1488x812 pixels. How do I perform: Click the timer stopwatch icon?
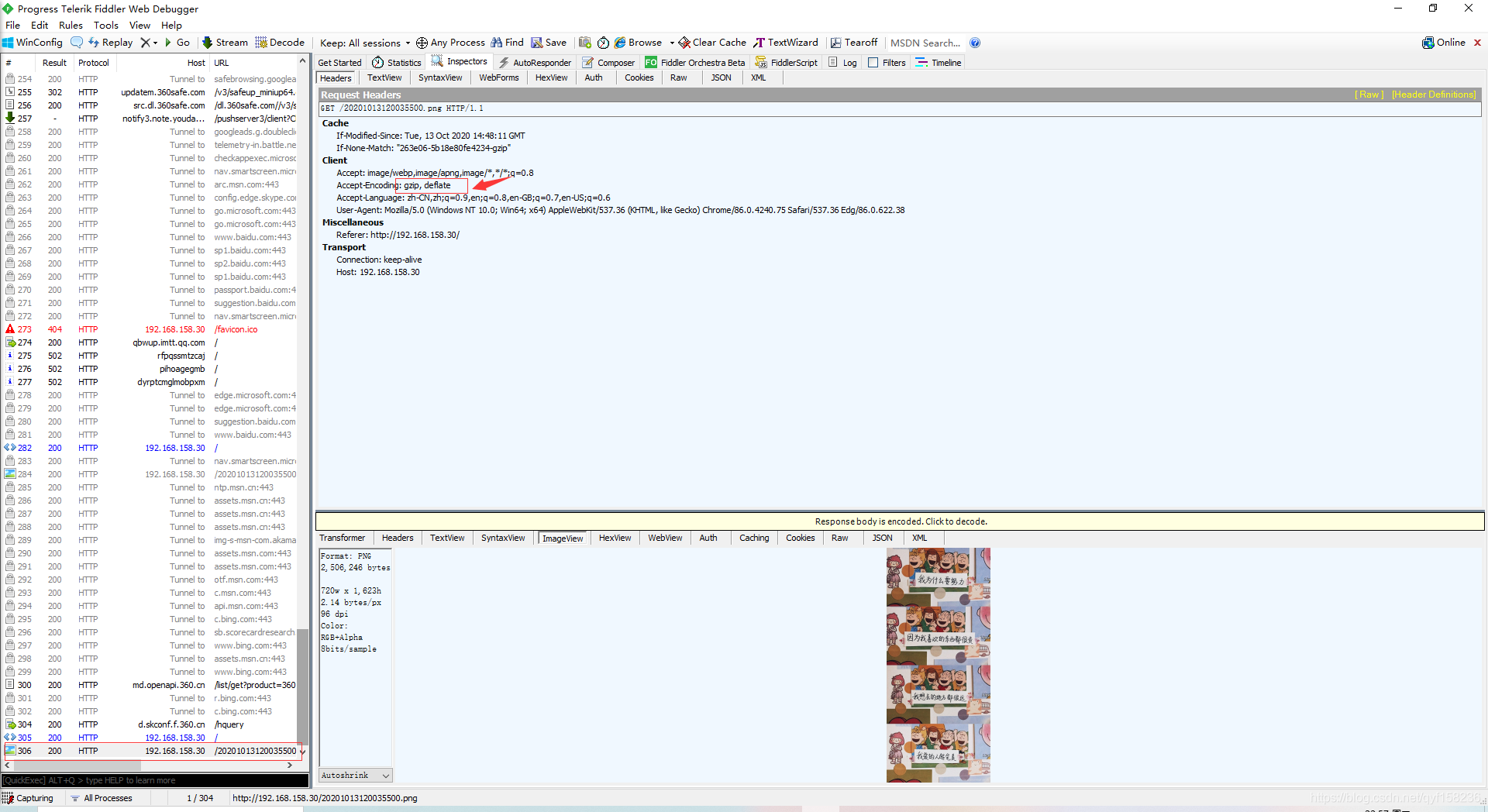603,43
